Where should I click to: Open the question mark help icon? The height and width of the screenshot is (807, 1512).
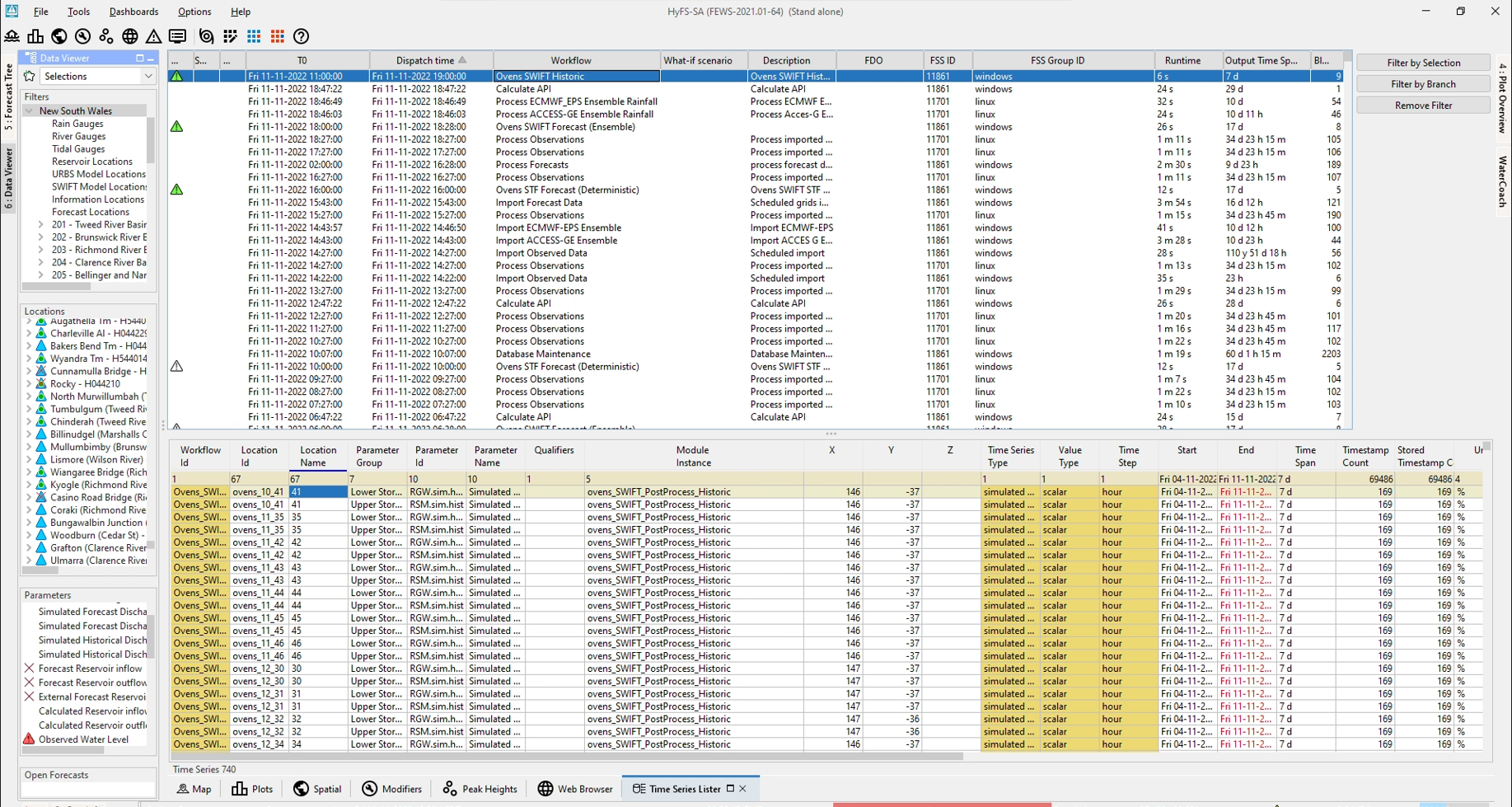coord(302,36)
